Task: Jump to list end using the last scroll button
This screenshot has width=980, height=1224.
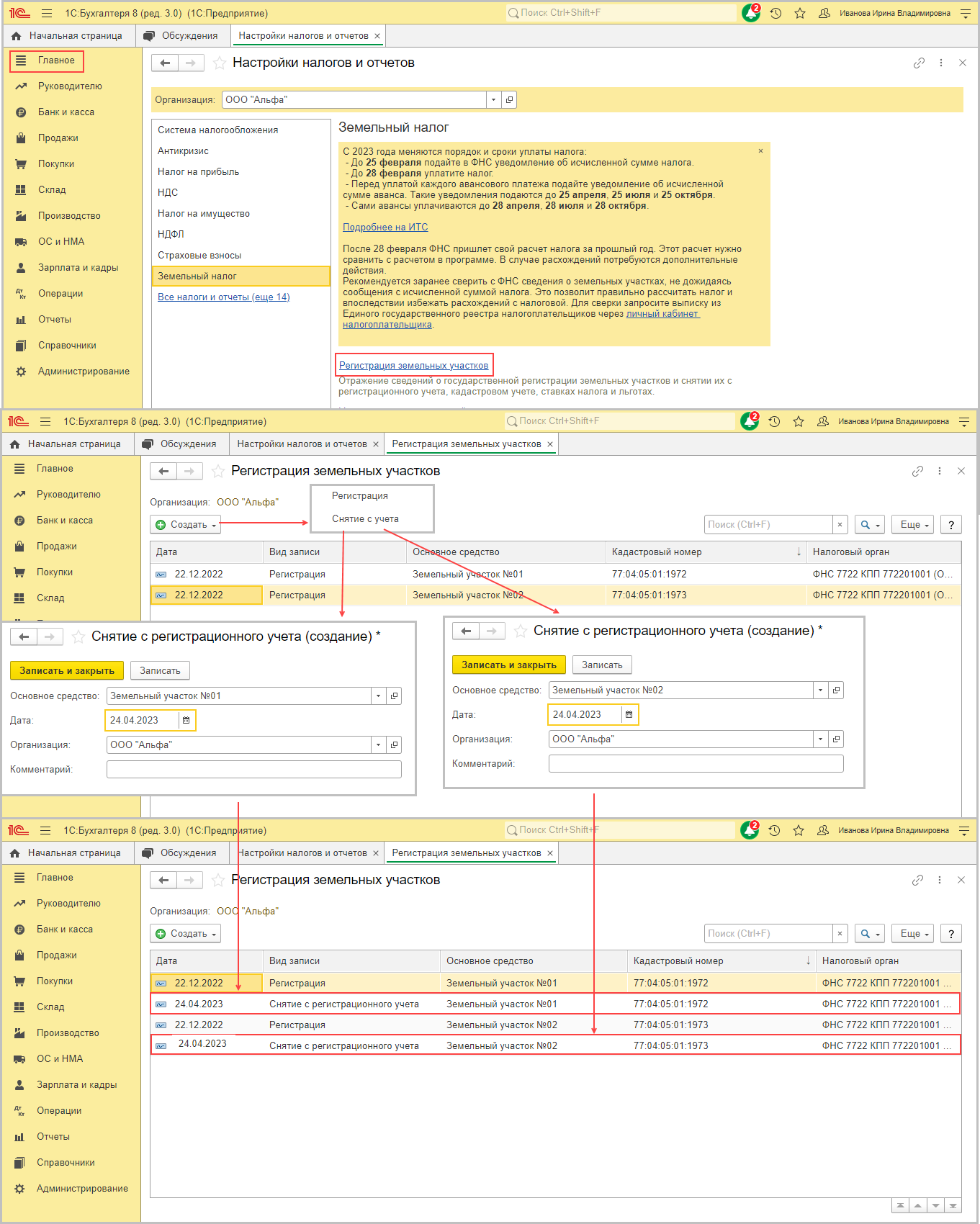Action: pyautogui.click(x=953, y=1205)
